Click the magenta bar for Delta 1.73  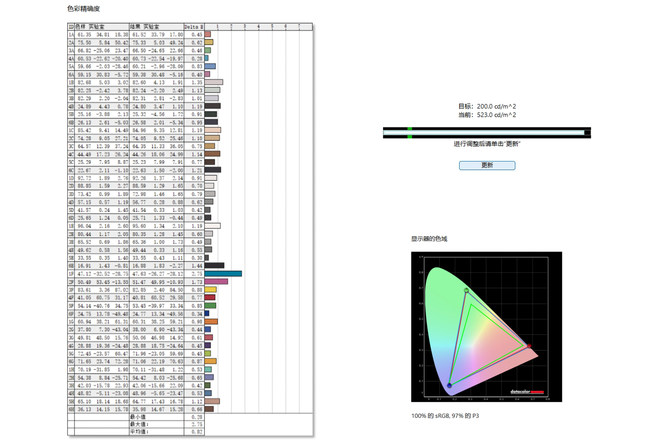(x=216, y=282)
